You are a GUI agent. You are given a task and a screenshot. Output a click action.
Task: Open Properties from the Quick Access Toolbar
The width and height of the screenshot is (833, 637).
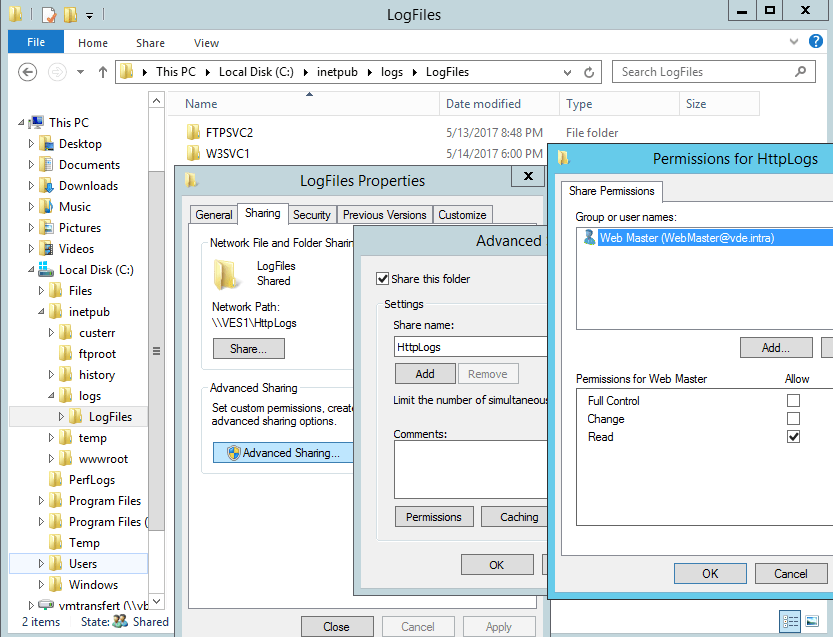[x=47, y=14]
